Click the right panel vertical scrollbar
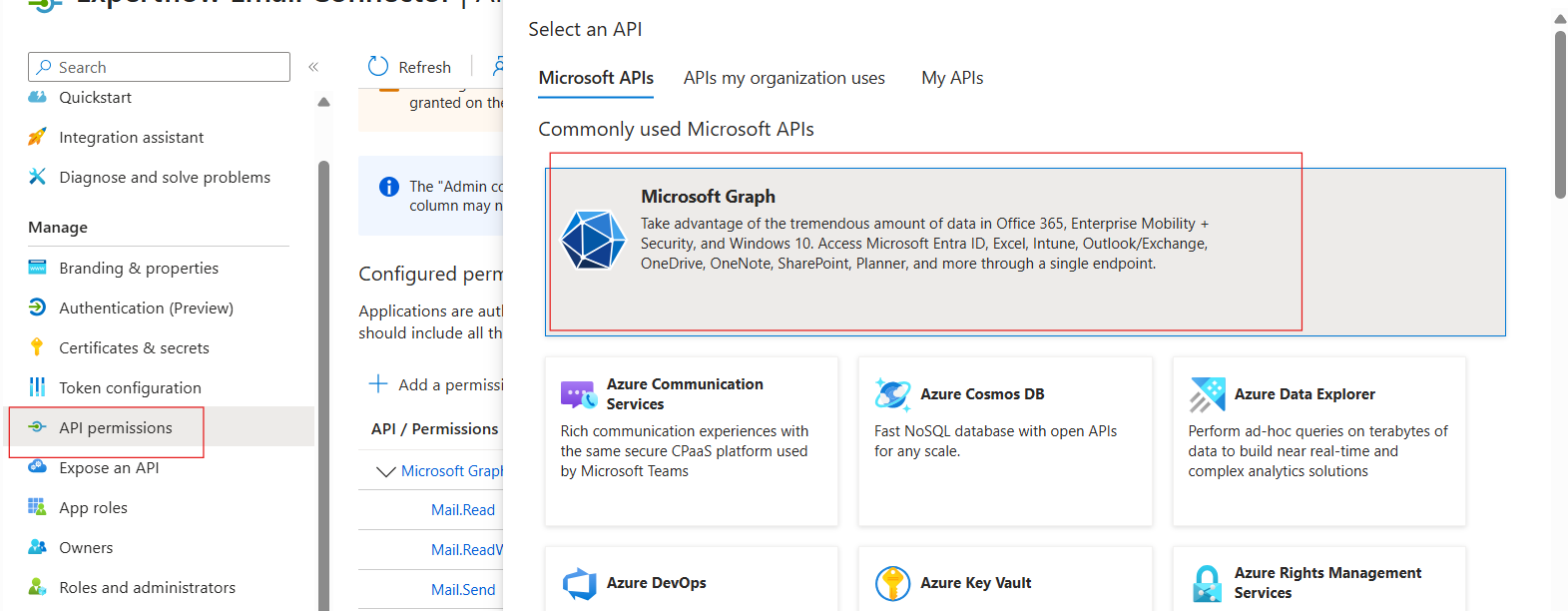The height and width of the screenshot is (611, 1568). 1560,115
